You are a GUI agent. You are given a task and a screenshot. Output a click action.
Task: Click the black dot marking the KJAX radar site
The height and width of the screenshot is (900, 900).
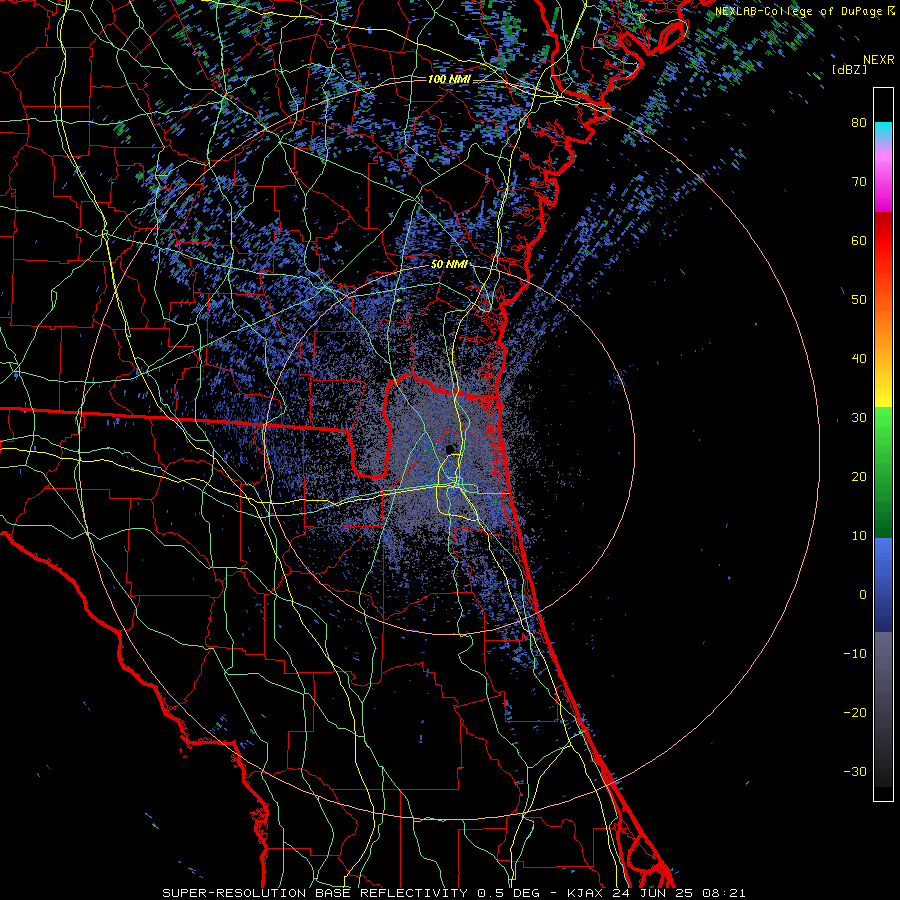(x=450, y=449)
